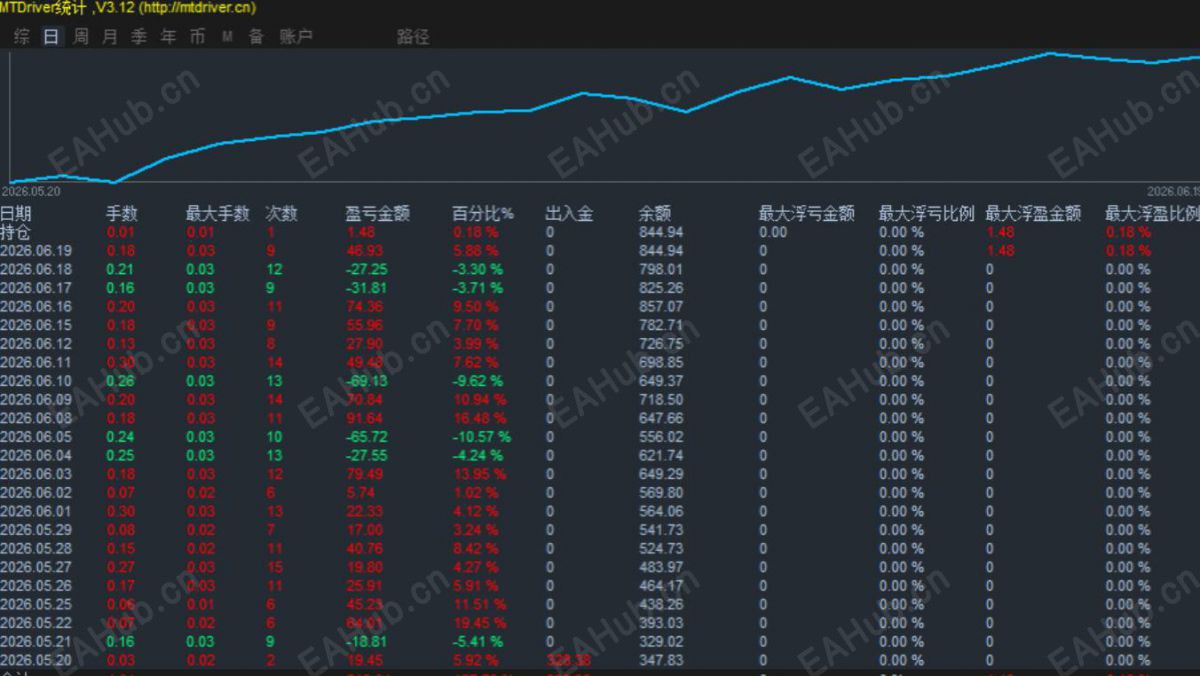The image size is (1200, 676).
Task: Click the 726.75 balance cell
Action: [x=661, y=344]
